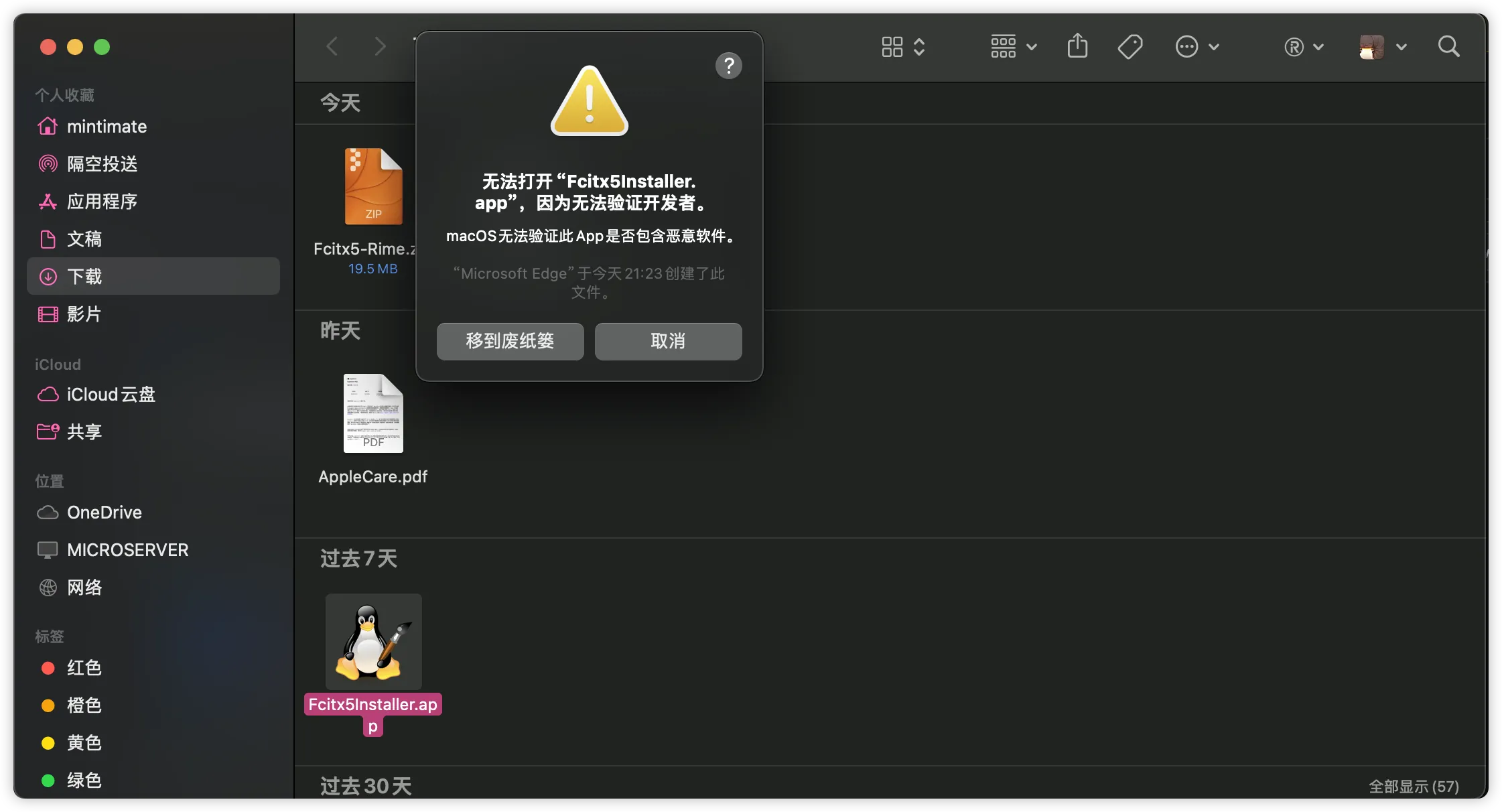Screen dimensions: 1502x812
Task: Click 移到废纸篓 button in dialog
Action: click(510, 341)
